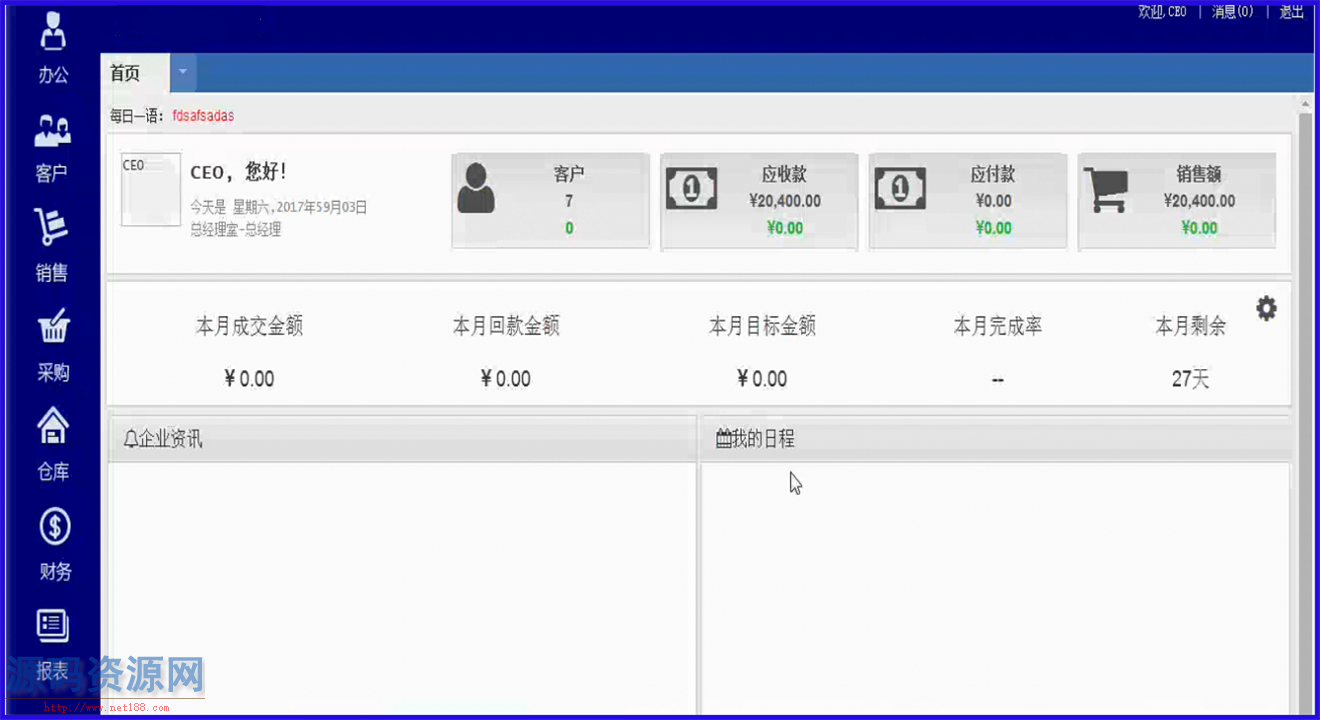Open the 客户 summary card title
This screenshot has width=1320, height=720.
569,174
